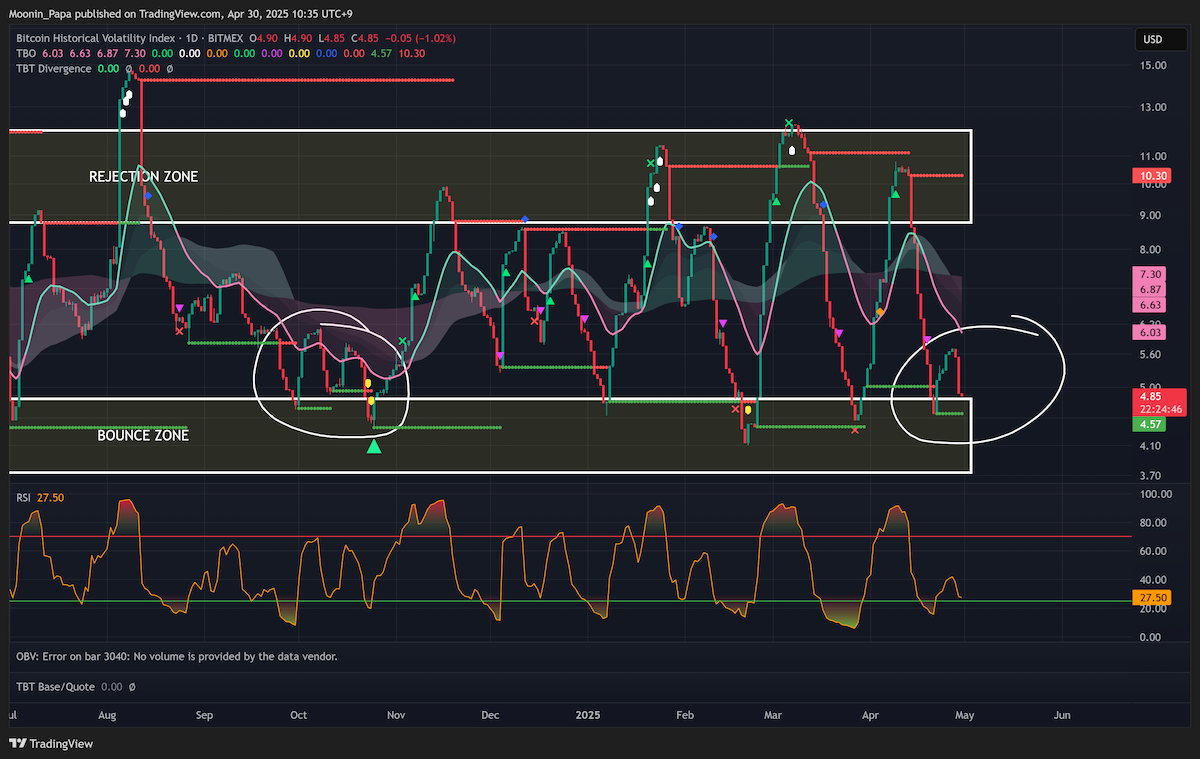Select the OBV error message line

[177, 657]
